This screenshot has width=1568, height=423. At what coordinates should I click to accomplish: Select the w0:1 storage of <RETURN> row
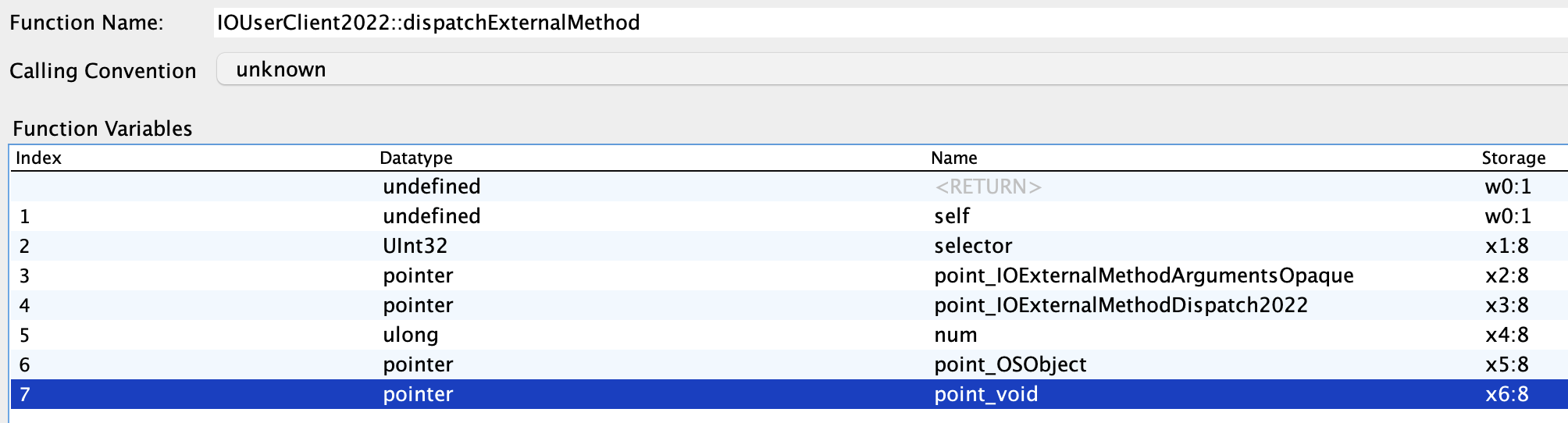pyautogui.click(x=1508, y=187)
